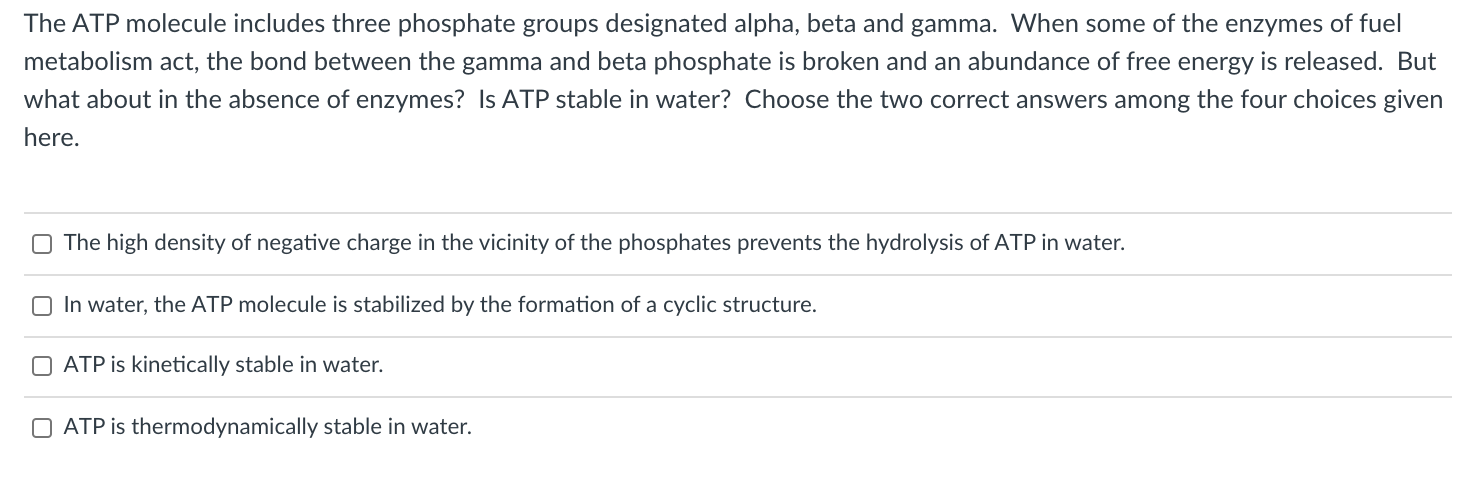The width and height of the screenshot is (1472, 482).
Task: Click the word 'kinetically' in the third answer
Action: coord(172,366)
